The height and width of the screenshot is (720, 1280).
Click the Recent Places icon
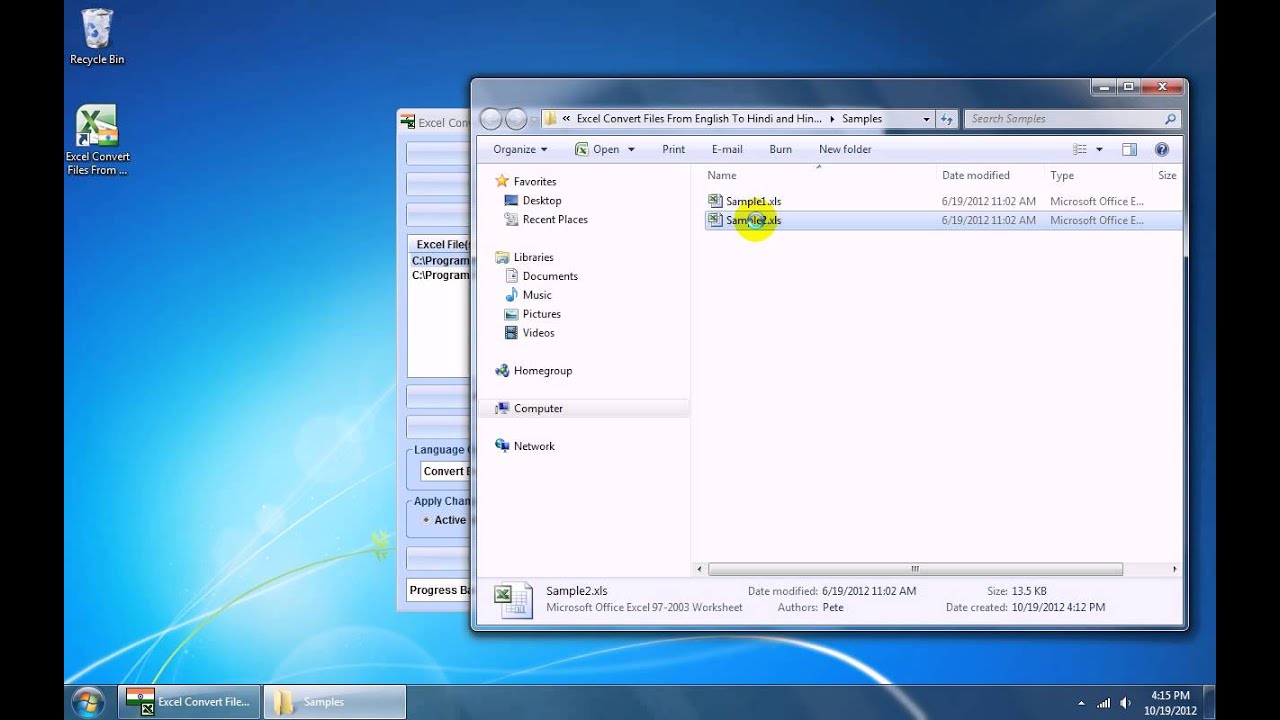(x=512, y=219)
